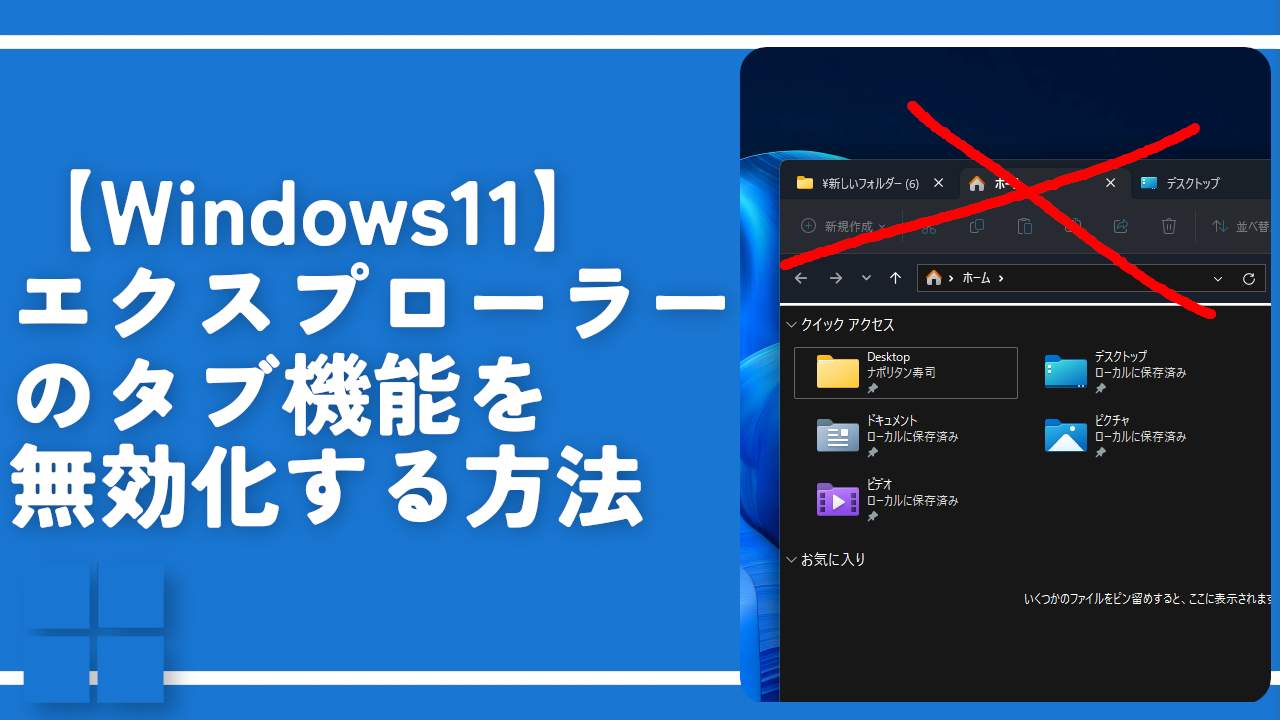Screen dimensions: 1280x720
Task: Select the ホーム tab in Explorer
Action: (1044, 183)
